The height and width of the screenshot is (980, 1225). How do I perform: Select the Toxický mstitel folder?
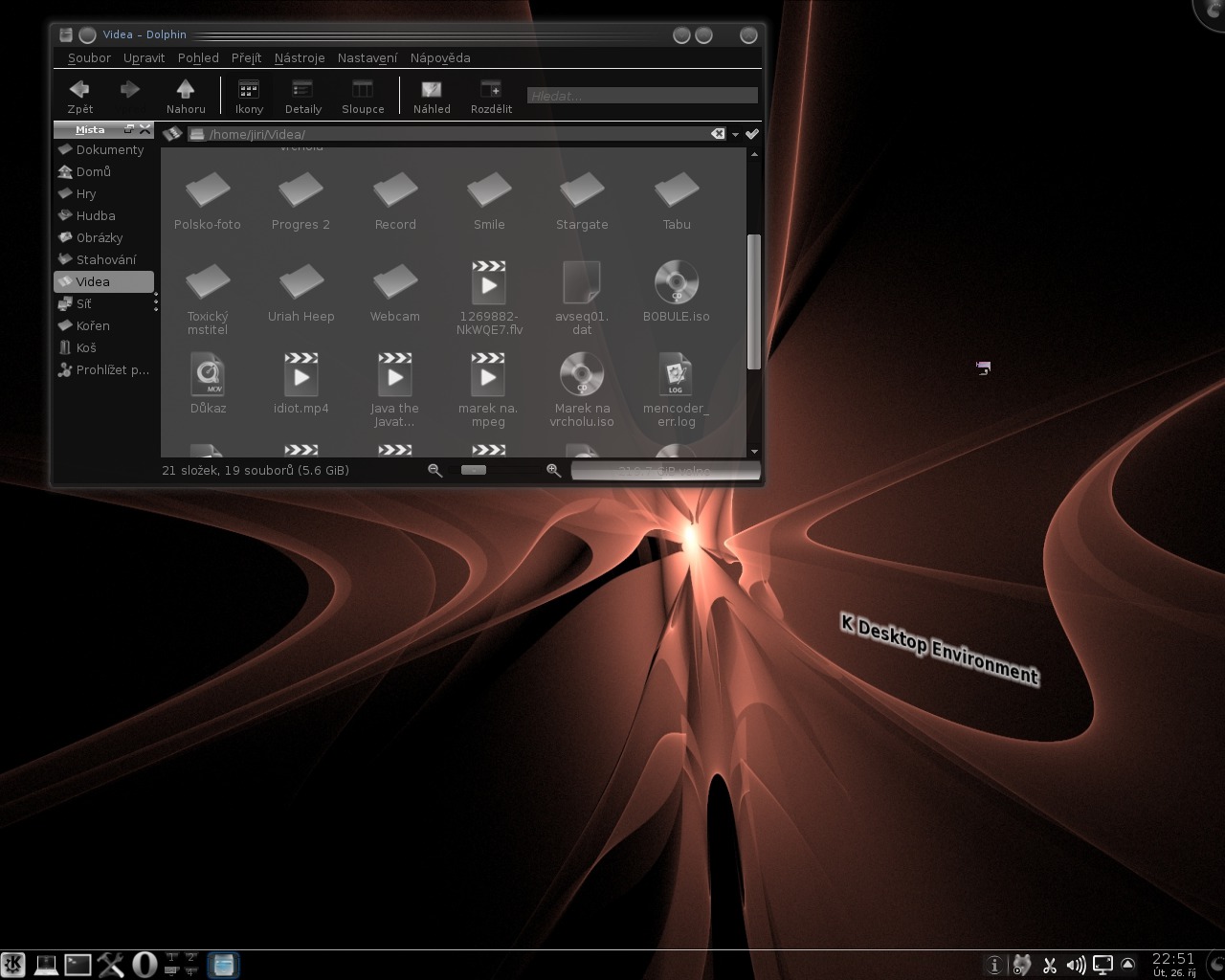[x=208, y=298]
